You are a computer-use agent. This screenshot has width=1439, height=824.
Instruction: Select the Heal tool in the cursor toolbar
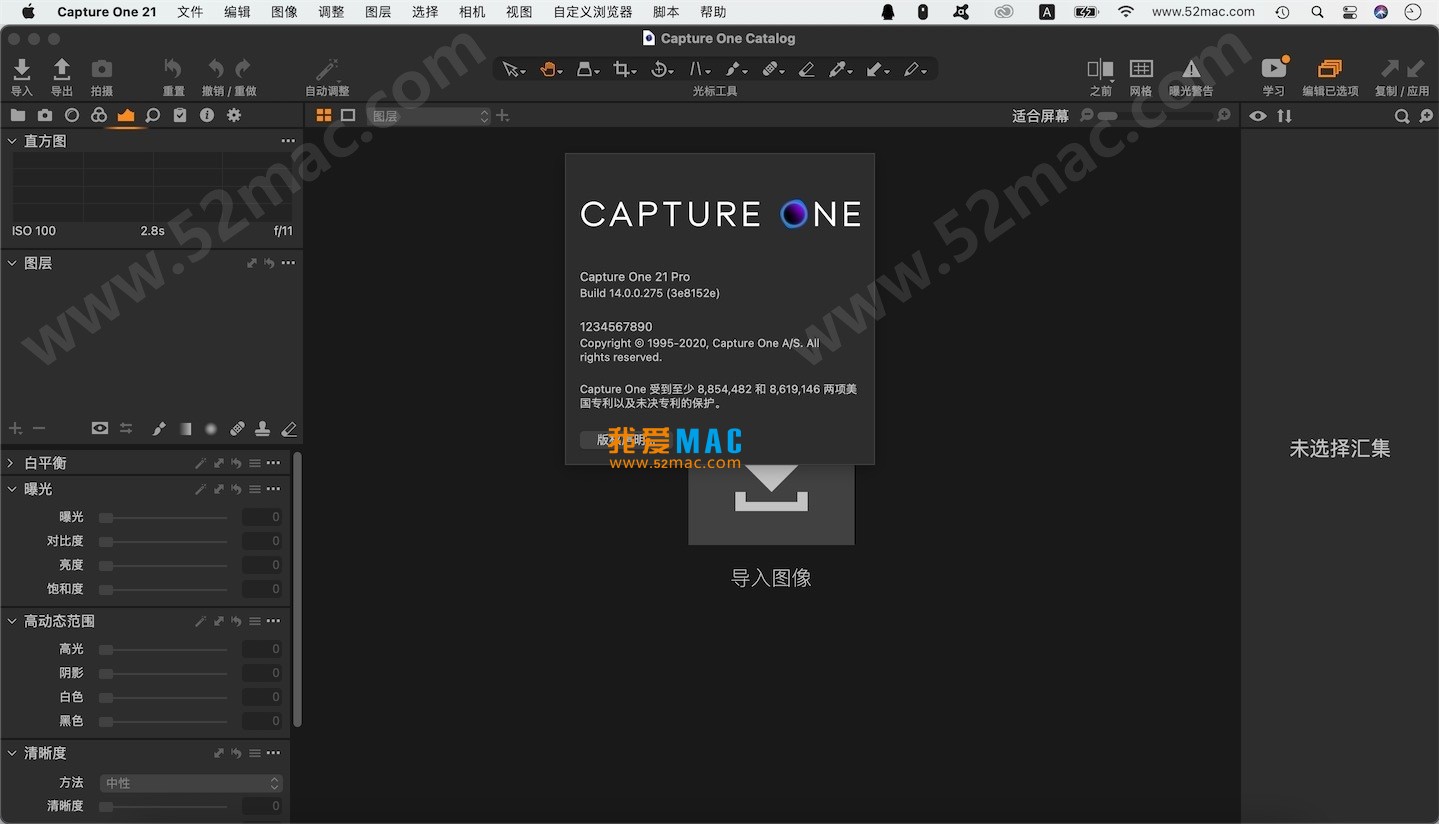tap(771, 69)
